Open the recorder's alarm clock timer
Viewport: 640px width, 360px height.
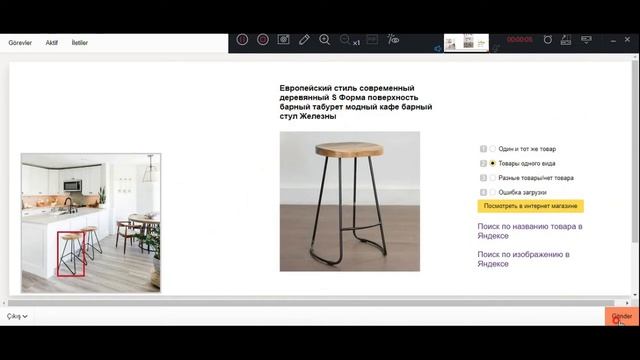point(548,40)
